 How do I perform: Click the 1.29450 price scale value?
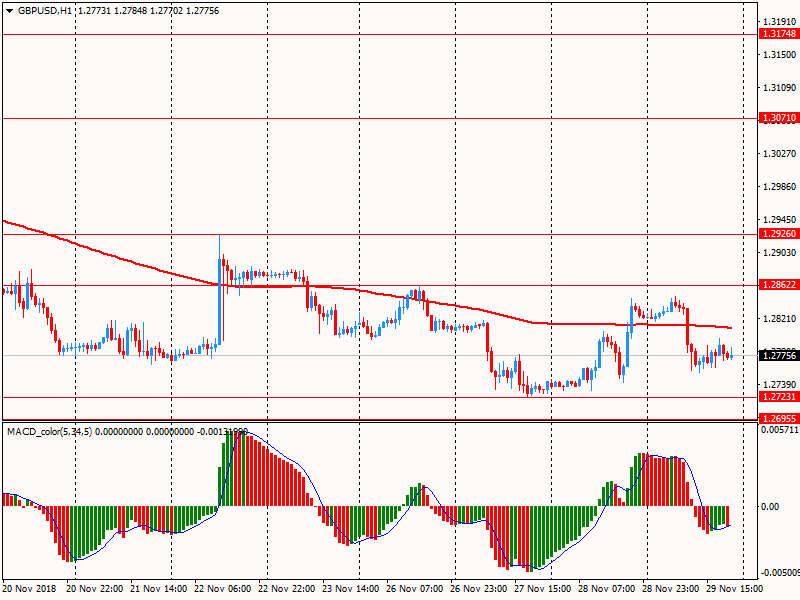pyautogui.click(x=778, y=220)
